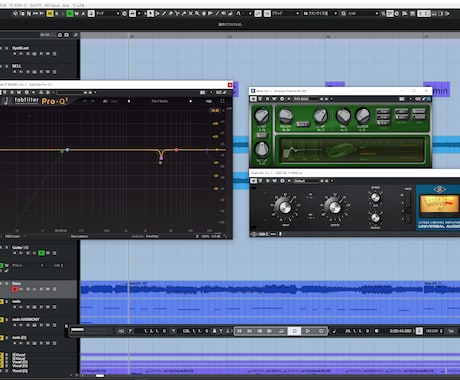Go to previous Pro-Q 3 preset arrow
Screen dimensions: 460x380
point(129,101)
